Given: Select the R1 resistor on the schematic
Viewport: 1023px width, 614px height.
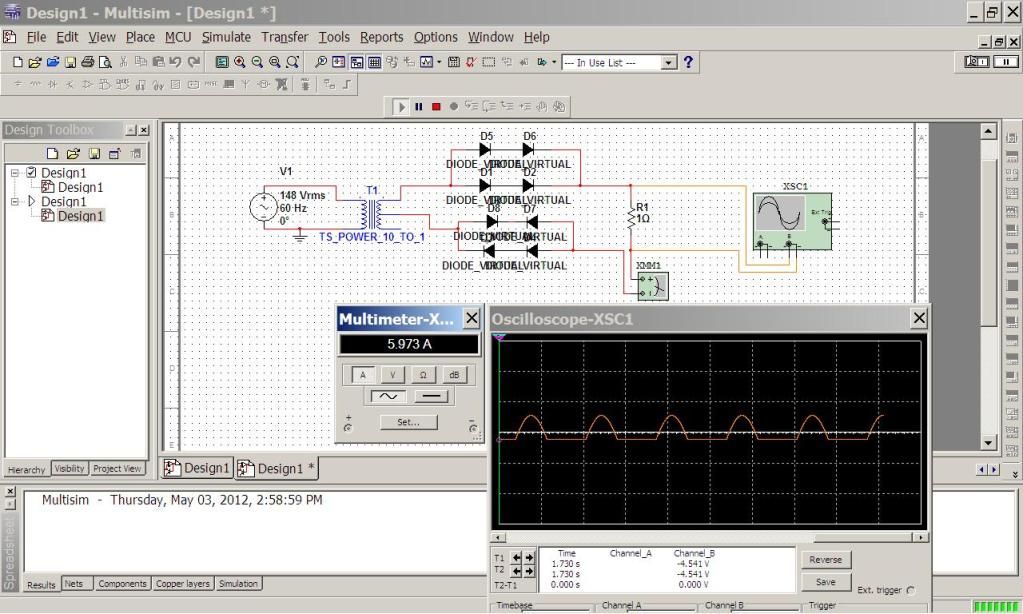Looking at the screenshot, I should [x=631, y=217].
